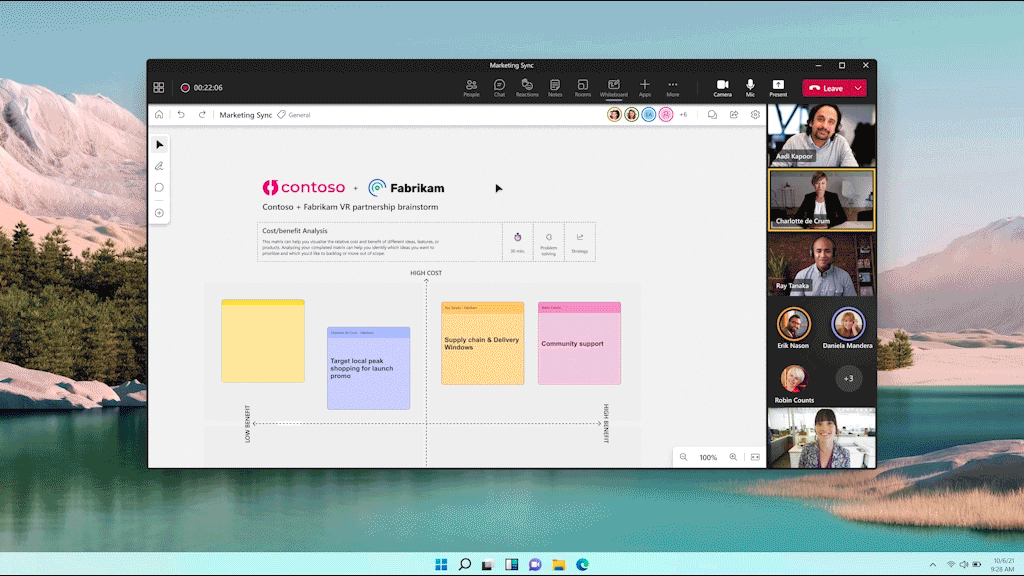Open the Windows Start menu
The width and height of the screenshot is (1024, 576).
pyautogui.click(x=441, y=564)
